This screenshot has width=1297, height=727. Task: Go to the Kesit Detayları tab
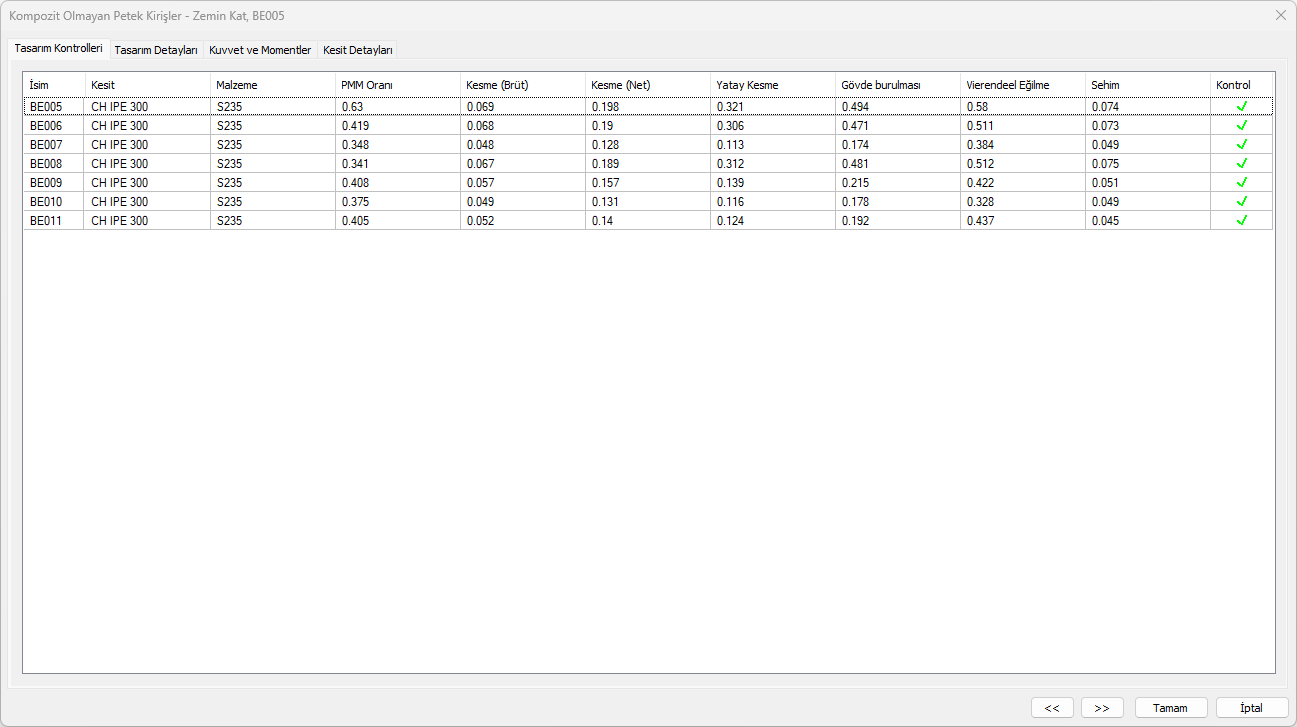point(358,49)
